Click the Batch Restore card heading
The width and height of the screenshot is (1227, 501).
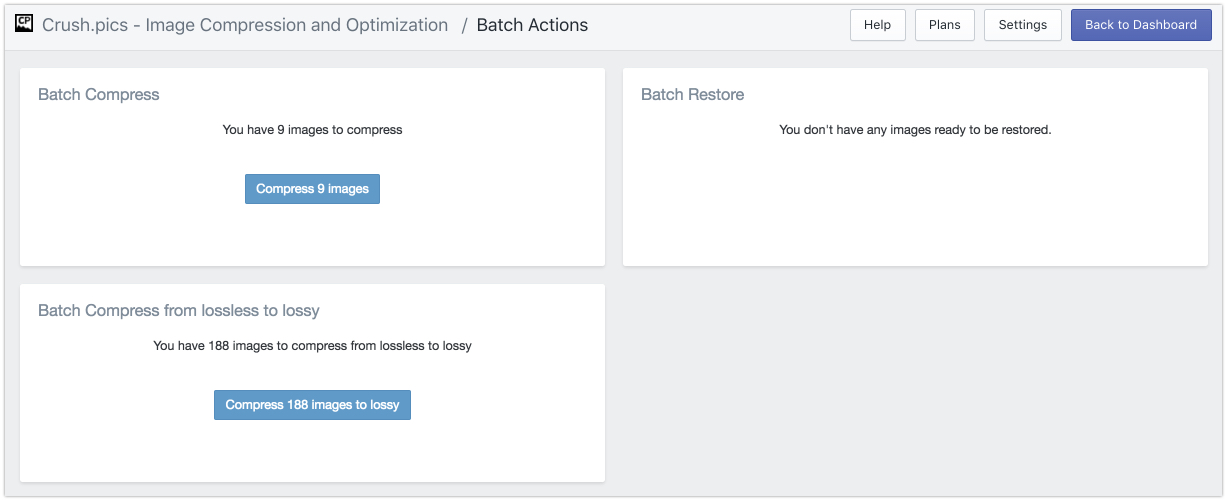[693, 95]
